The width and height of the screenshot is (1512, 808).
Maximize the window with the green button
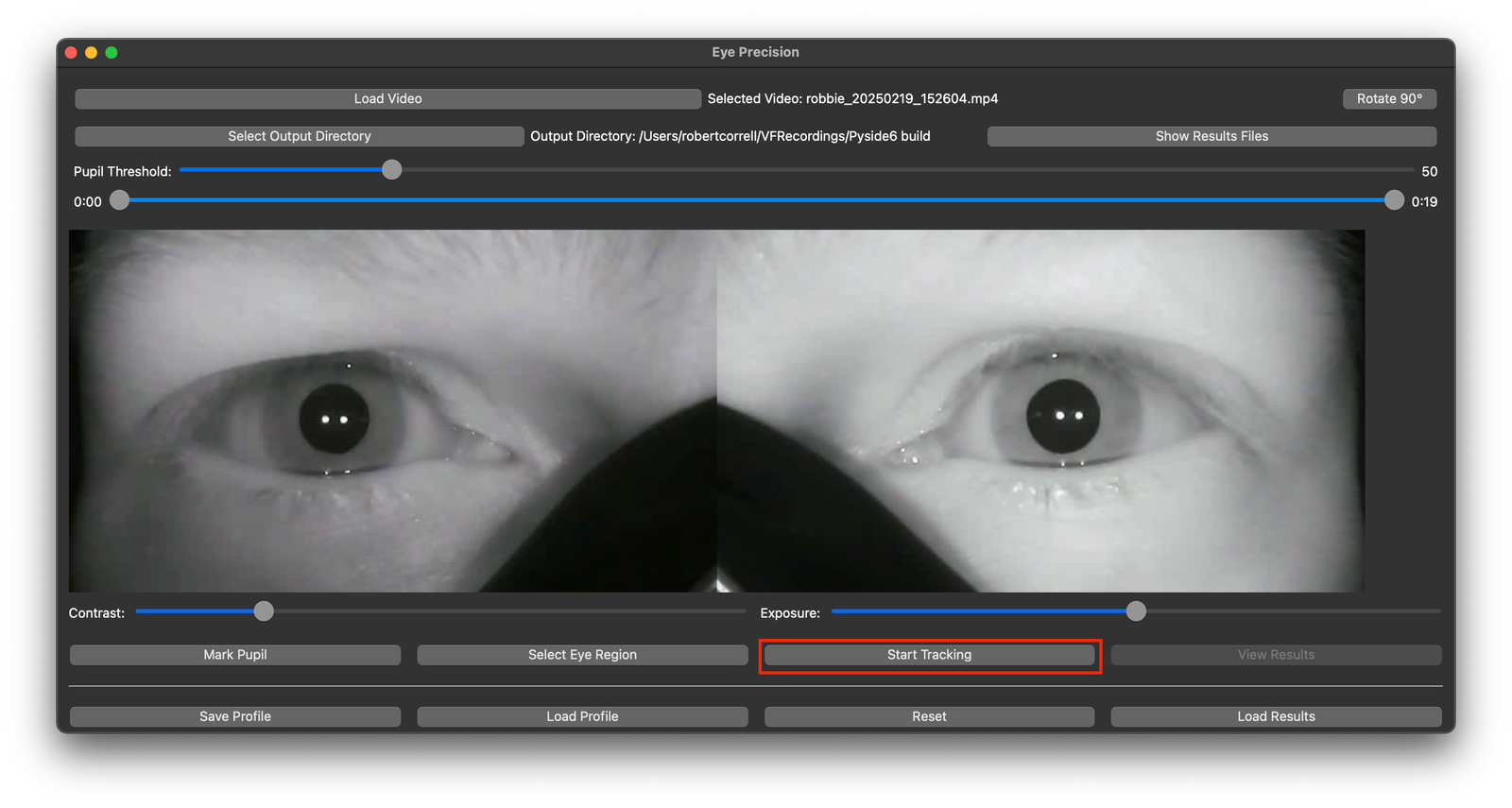pos(112,53)
